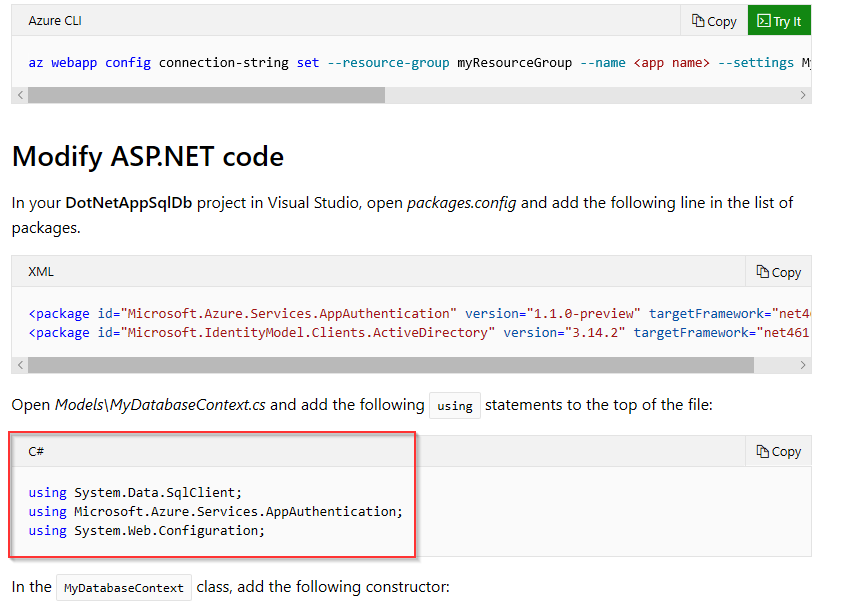Click the '<app name>' placeholder in command
The width and height of the screenshot is (841, 606).
(672, 63)
